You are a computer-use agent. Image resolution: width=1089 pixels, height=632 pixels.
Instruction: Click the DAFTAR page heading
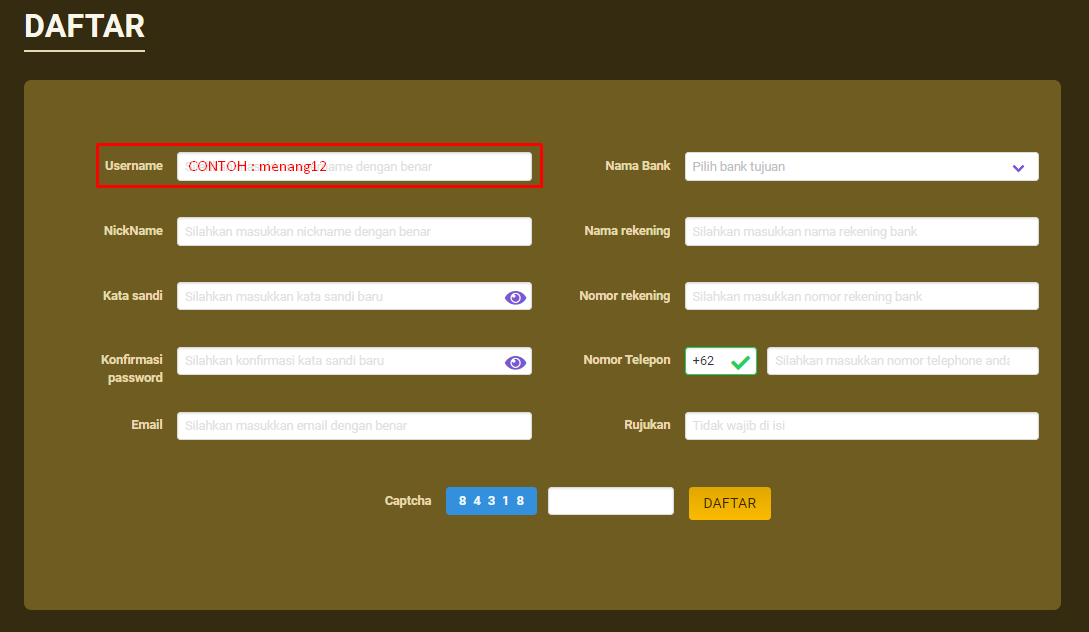coord(84,26)
